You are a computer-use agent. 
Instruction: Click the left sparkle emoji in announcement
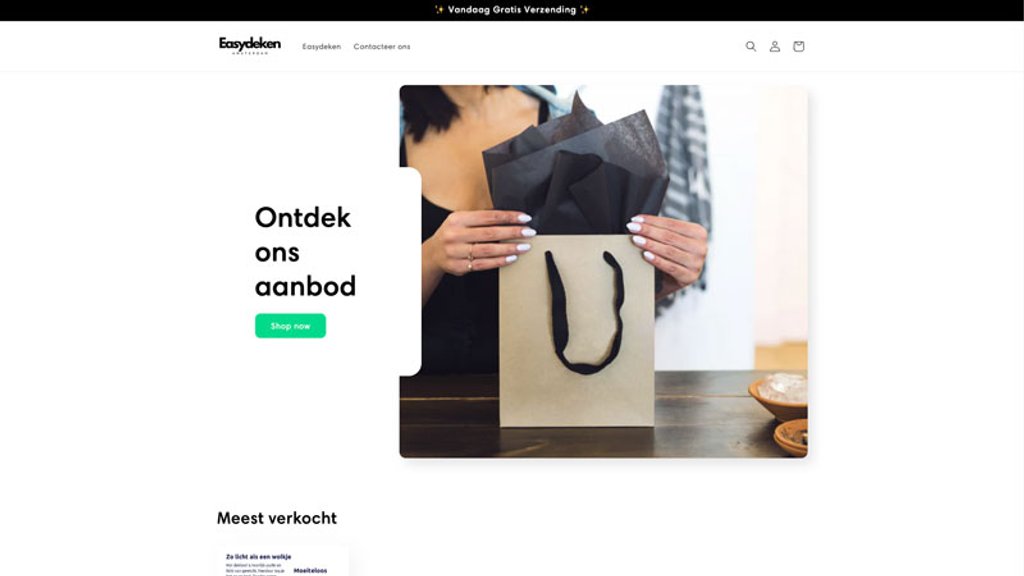440,10
